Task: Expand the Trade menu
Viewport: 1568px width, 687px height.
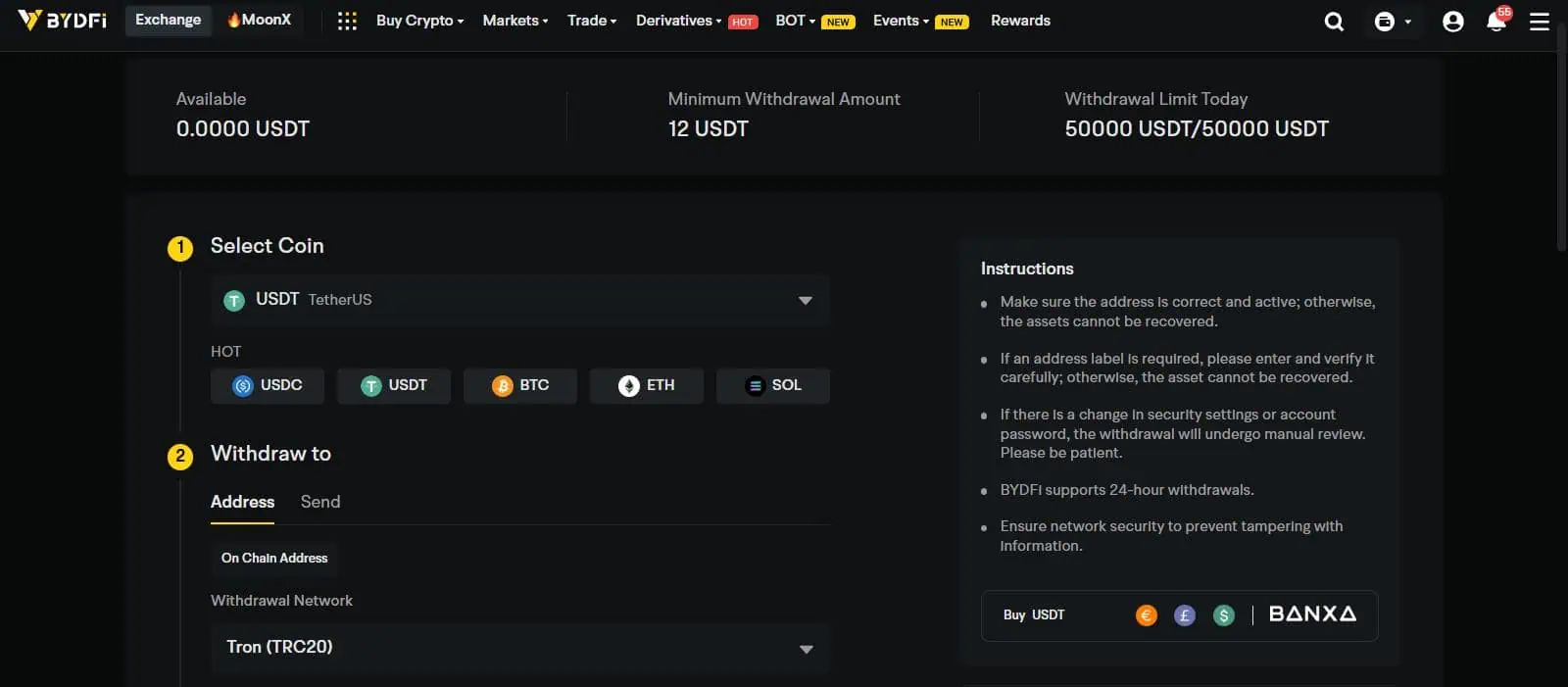Action: 592,21
